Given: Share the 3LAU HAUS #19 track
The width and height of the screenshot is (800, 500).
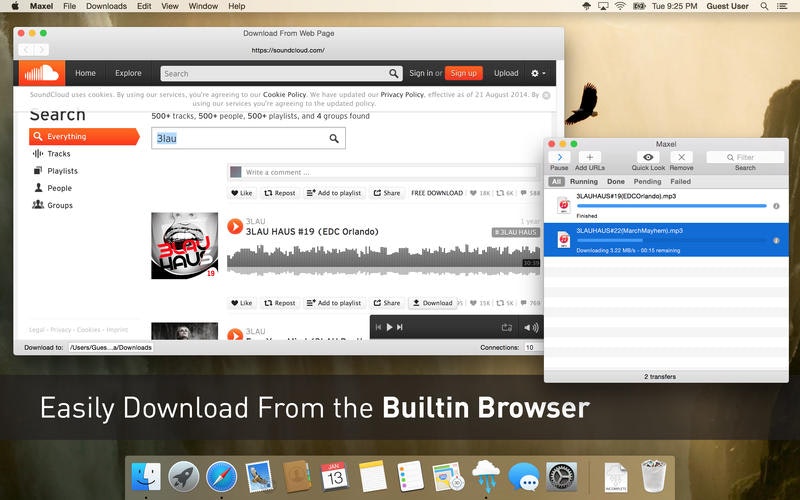Looking at the screenshot, I should (x=387, y=303).
